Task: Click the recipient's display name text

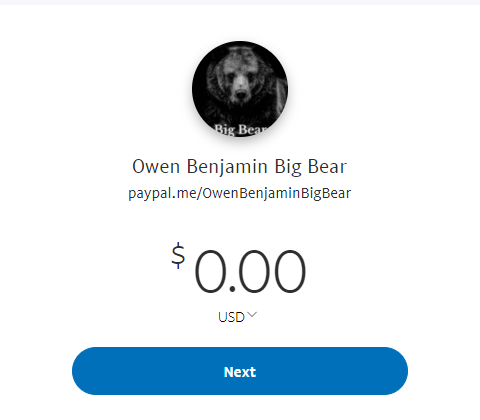Action: coord(240,166)
